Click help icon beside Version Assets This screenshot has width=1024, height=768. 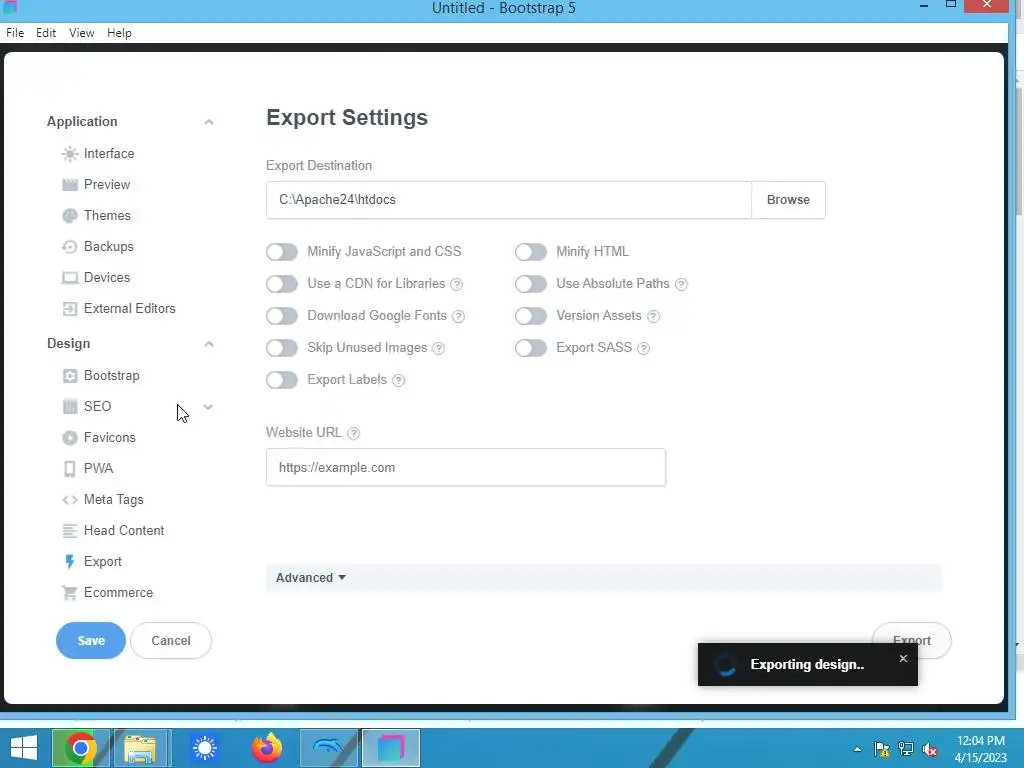(x=653, y=317)
